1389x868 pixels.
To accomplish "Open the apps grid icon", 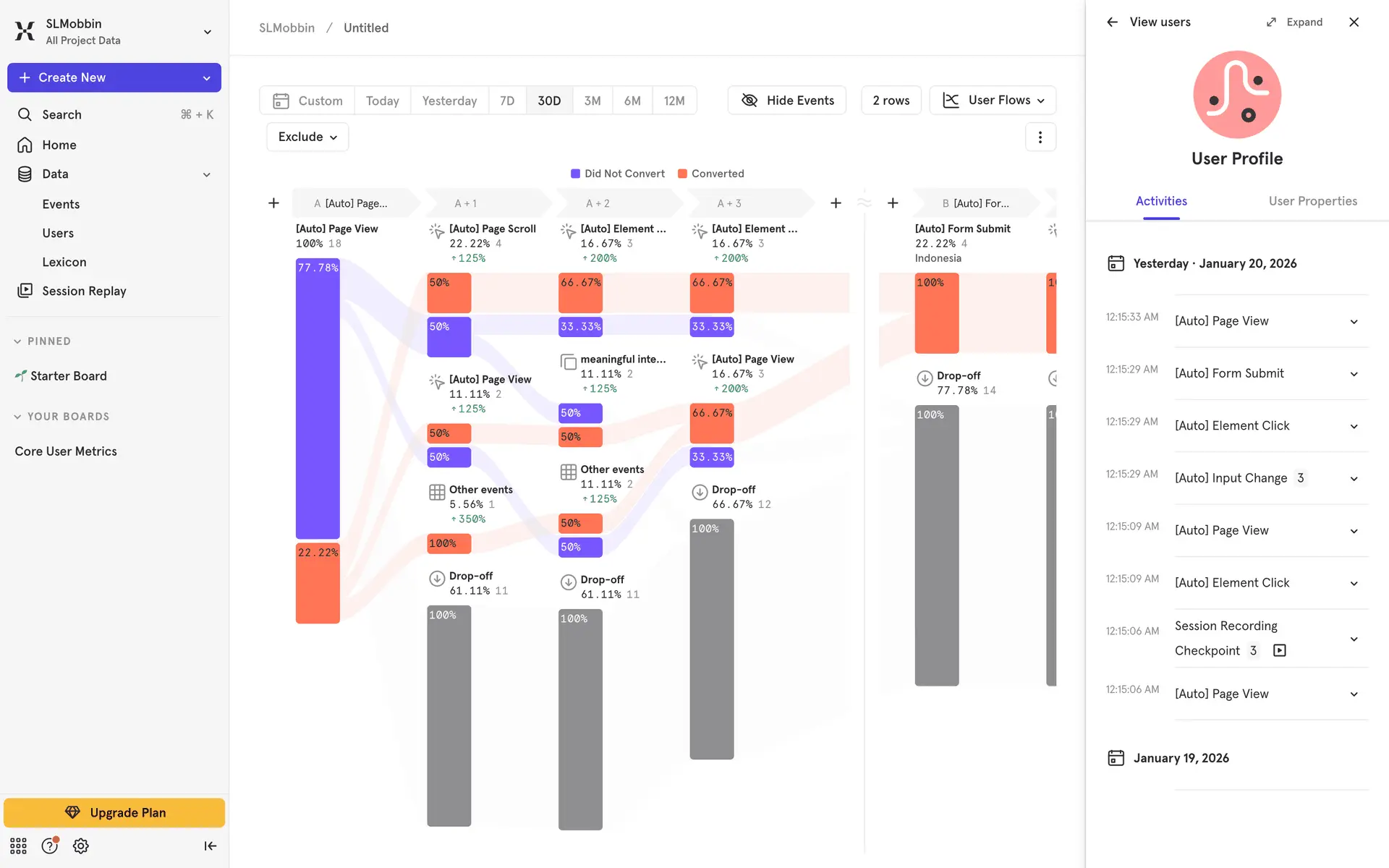I will [18, 846].
